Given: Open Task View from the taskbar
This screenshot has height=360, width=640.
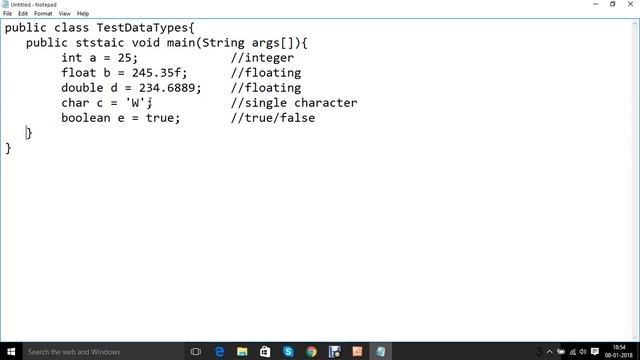Looking at the screenshot, I should [196, 351].
